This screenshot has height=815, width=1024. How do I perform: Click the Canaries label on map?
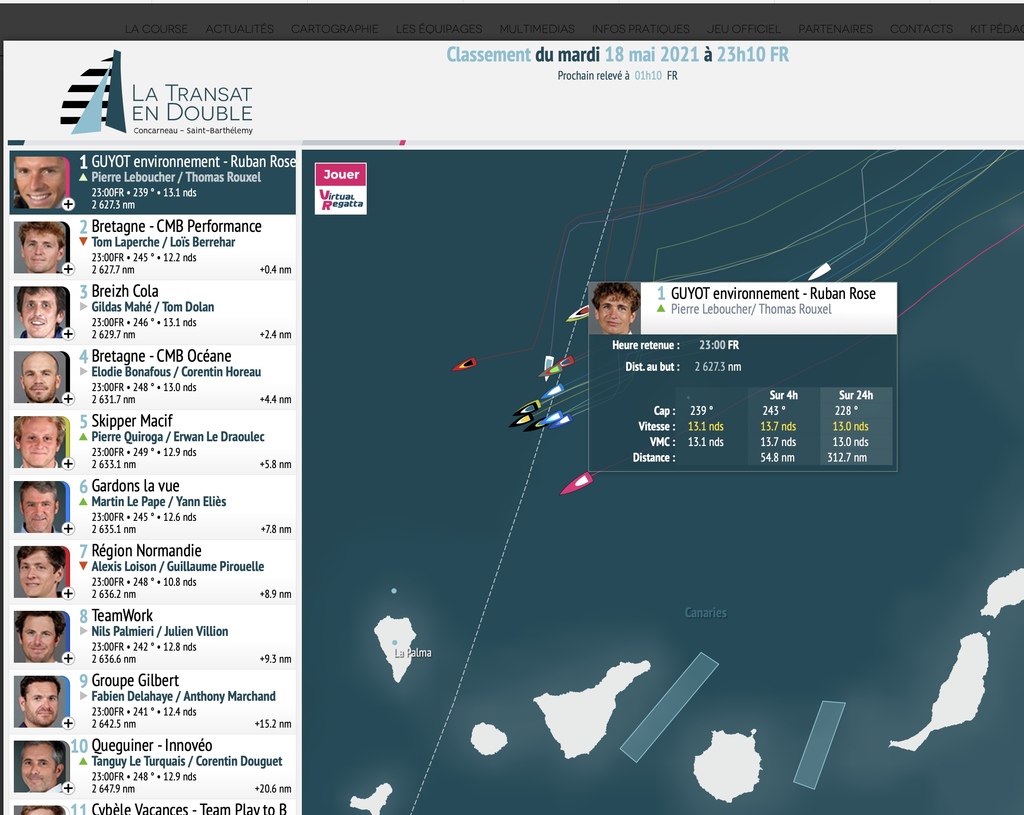(x=705, y=613)
